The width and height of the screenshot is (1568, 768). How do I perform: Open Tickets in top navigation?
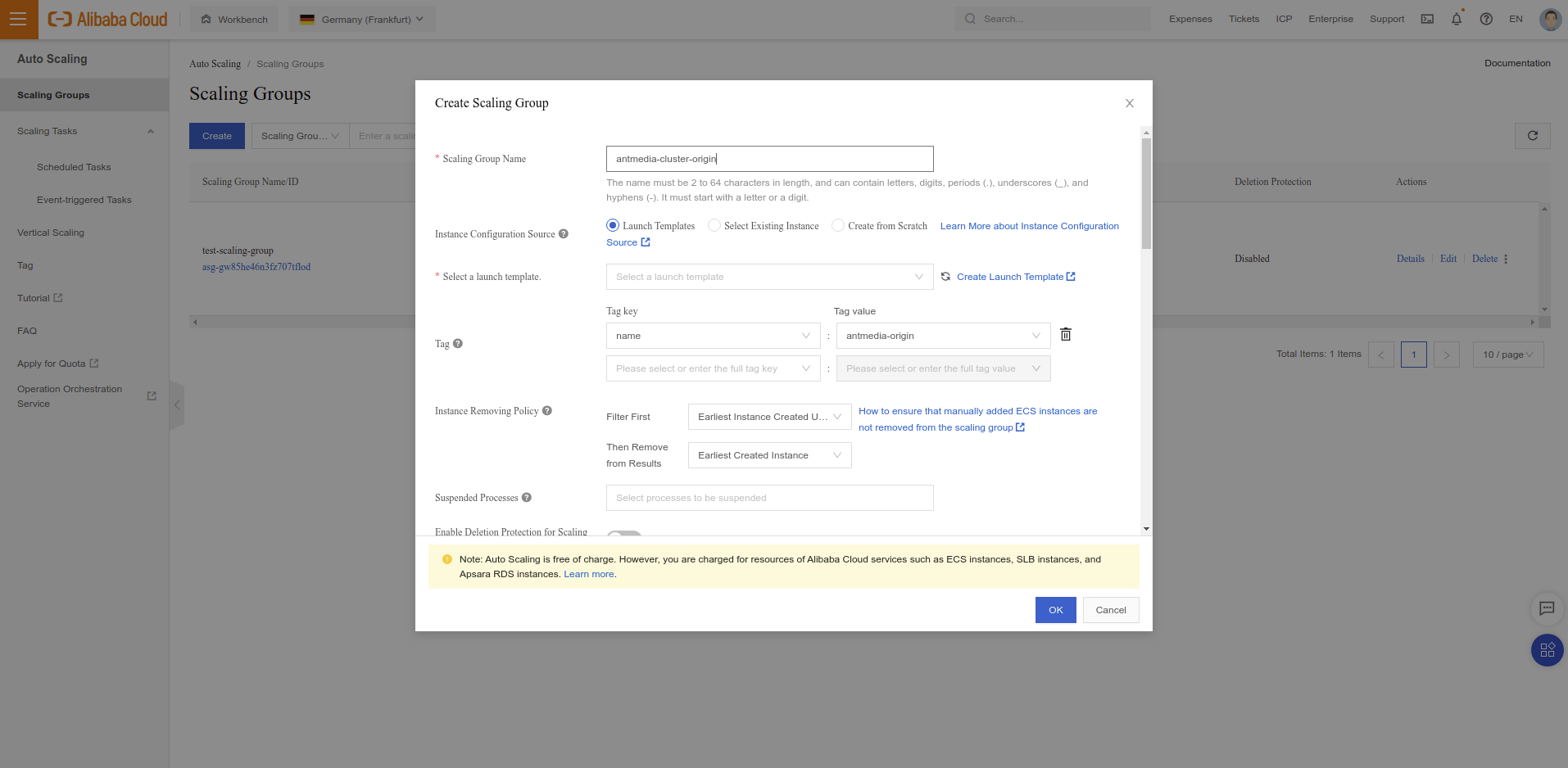1244,19
